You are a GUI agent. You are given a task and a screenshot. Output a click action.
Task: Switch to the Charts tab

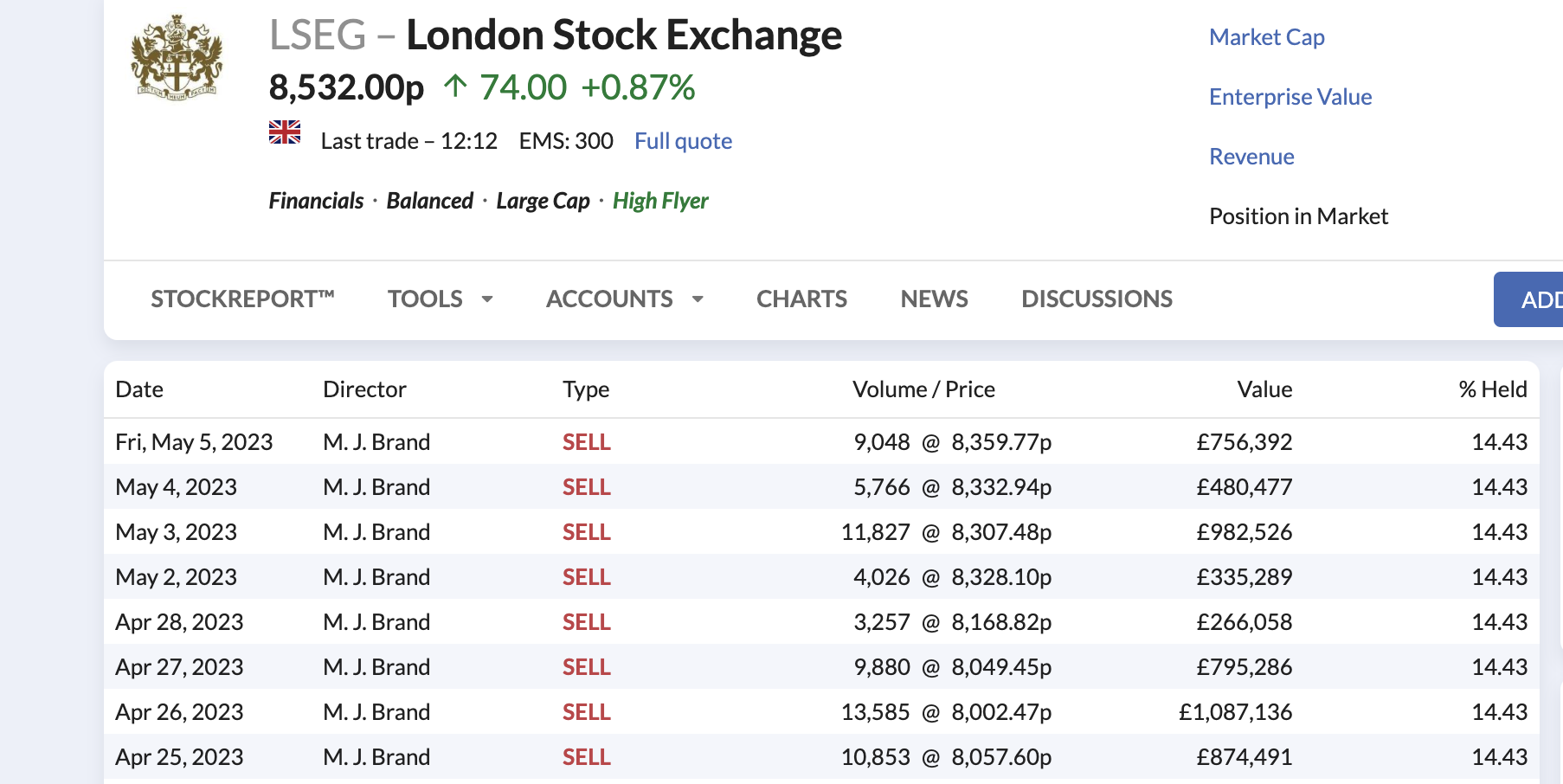coord(801,299)
